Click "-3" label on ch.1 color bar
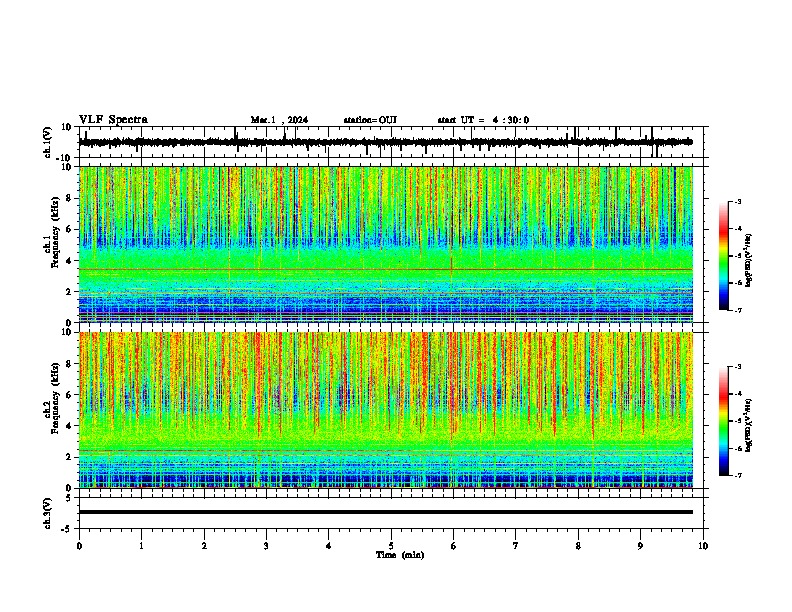Image resolution: width=792 pixels, height=612 pixels. tap(738, 201)
